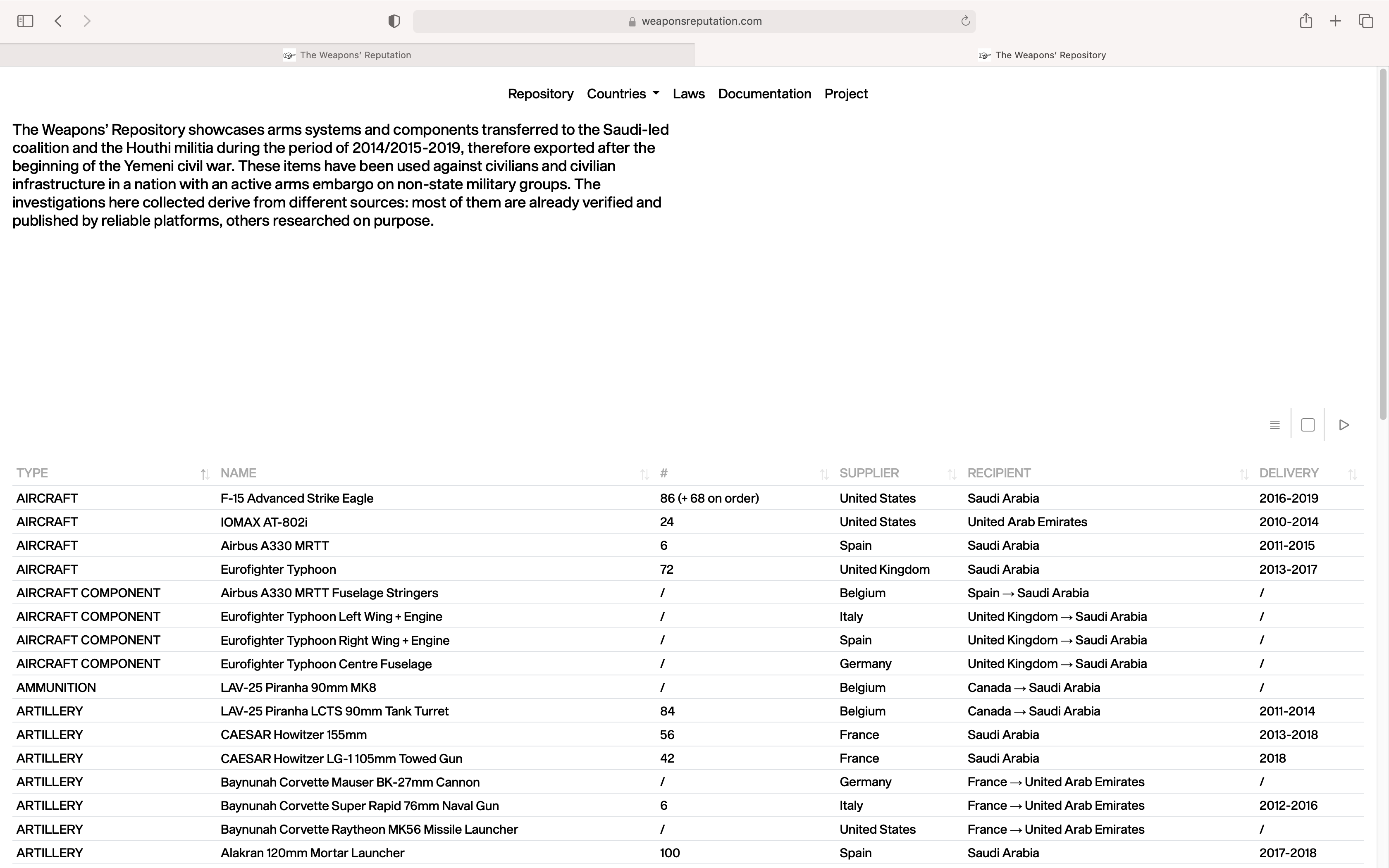Sort table by TYPE column arrows
Viewport: 1389px width, 868px height.
pyautogui.click(x=204, y=474)
